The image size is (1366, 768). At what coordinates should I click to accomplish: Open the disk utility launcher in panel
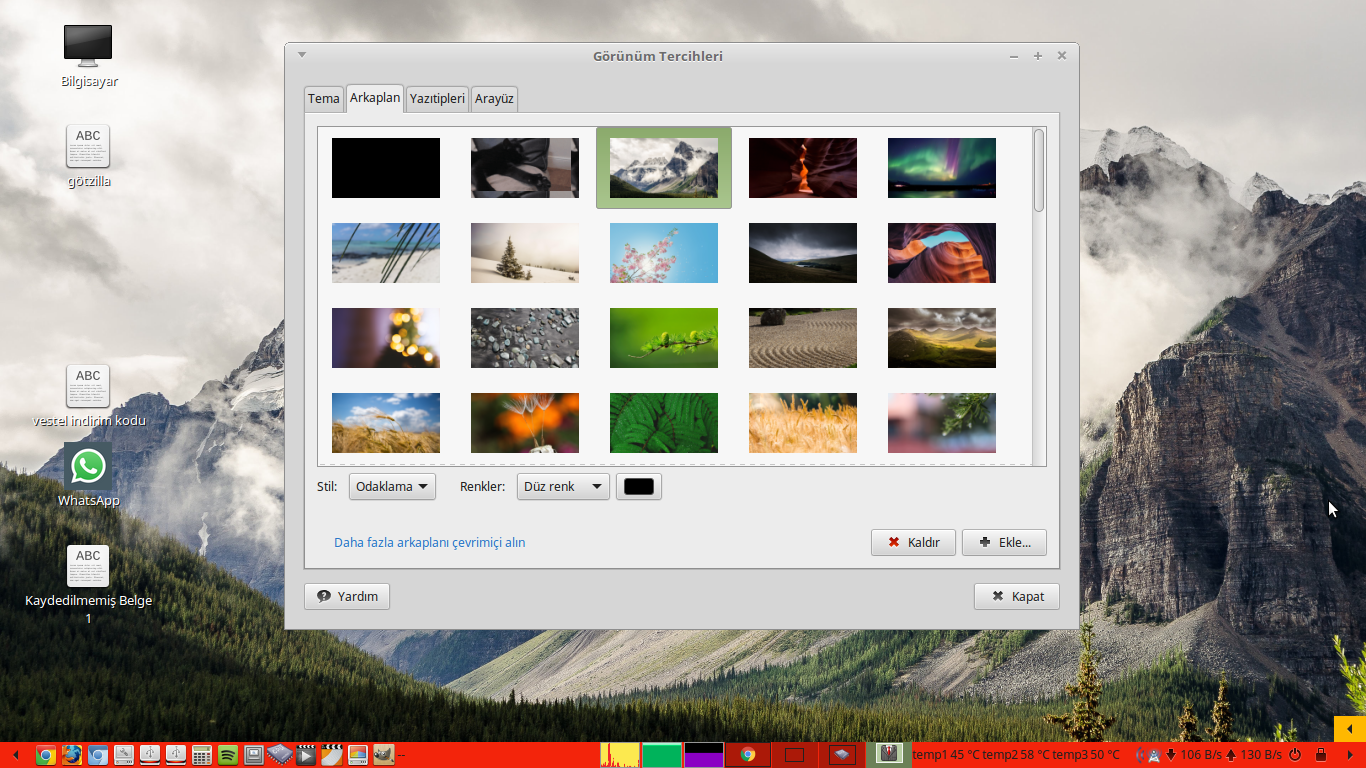(x=123, y=755)
